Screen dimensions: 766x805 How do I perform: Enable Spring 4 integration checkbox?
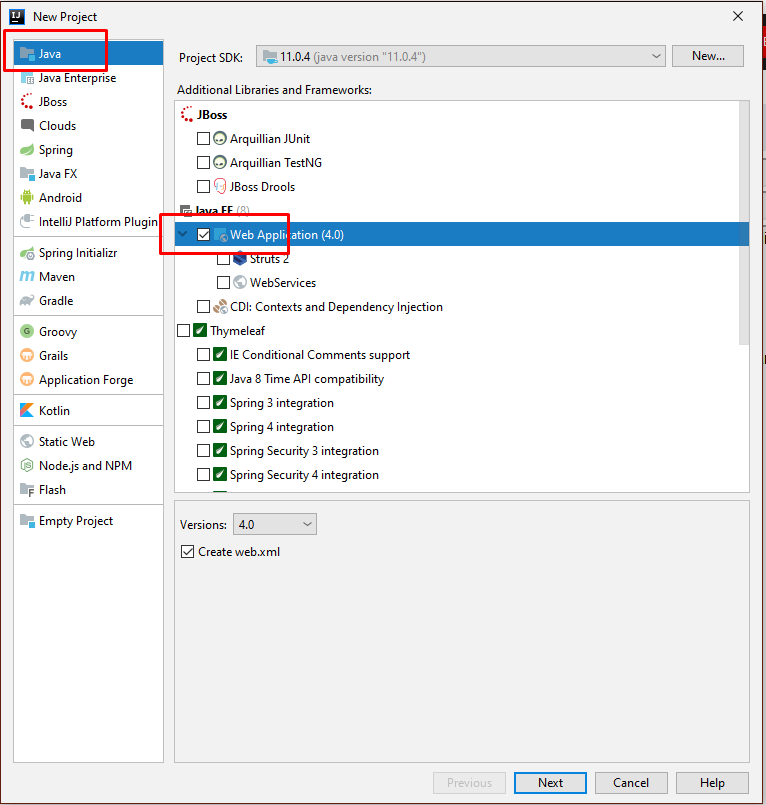coord(203,427)
